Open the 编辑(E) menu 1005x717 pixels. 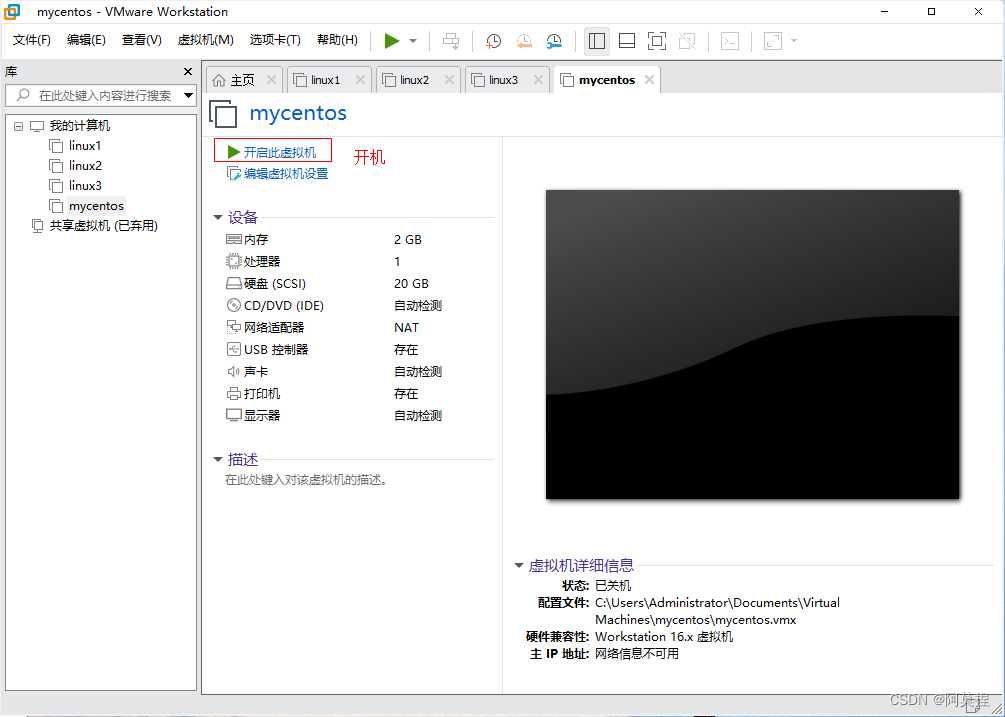pos(86,40)
